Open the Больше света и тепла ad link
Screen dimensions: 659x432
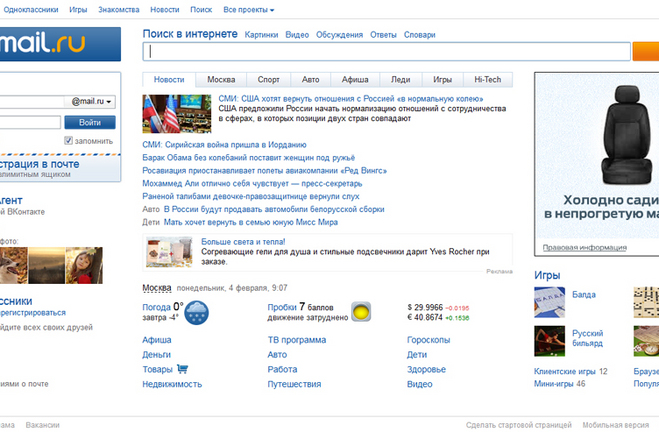243,242
